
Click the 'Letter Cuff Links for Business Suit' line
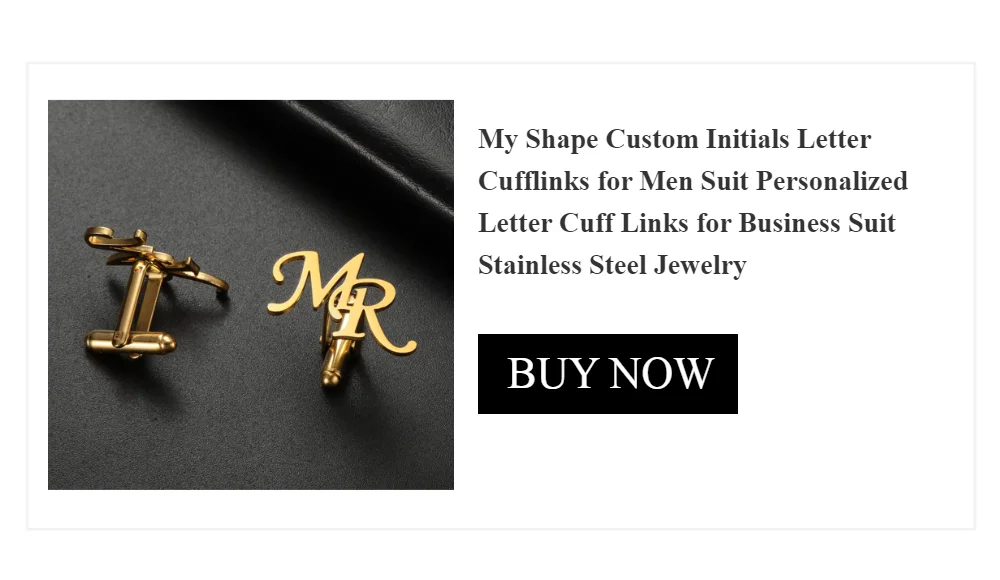pyautogui.click(x=687, y=223)
